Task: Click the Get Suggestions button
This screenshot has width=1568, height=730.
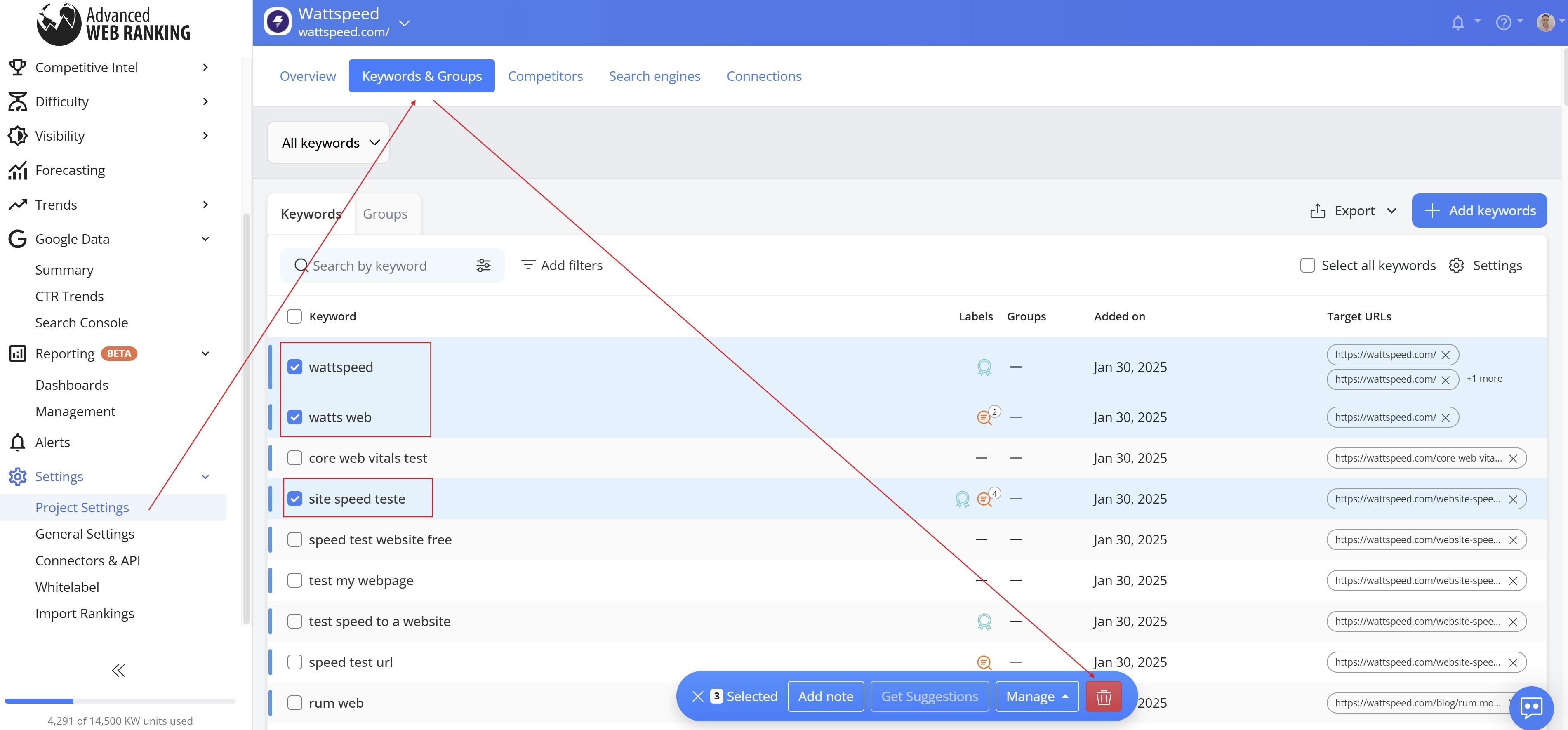Action: click(x=930, y=697)
